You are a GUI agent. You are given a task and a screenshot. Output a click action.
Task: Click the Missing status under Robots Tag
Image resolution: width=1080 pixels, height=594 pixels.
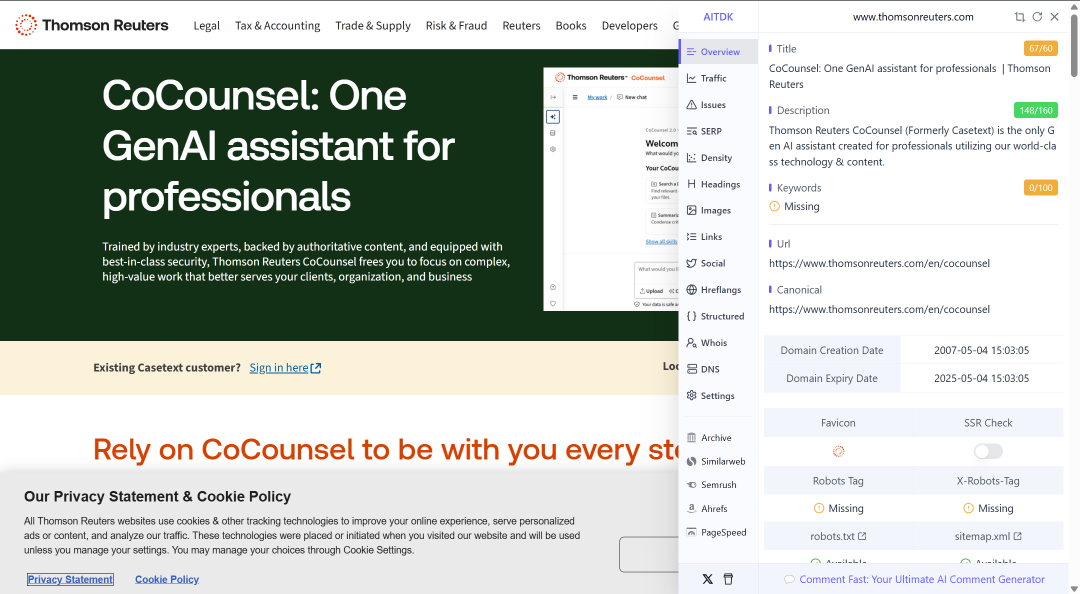tap(838, 509)
